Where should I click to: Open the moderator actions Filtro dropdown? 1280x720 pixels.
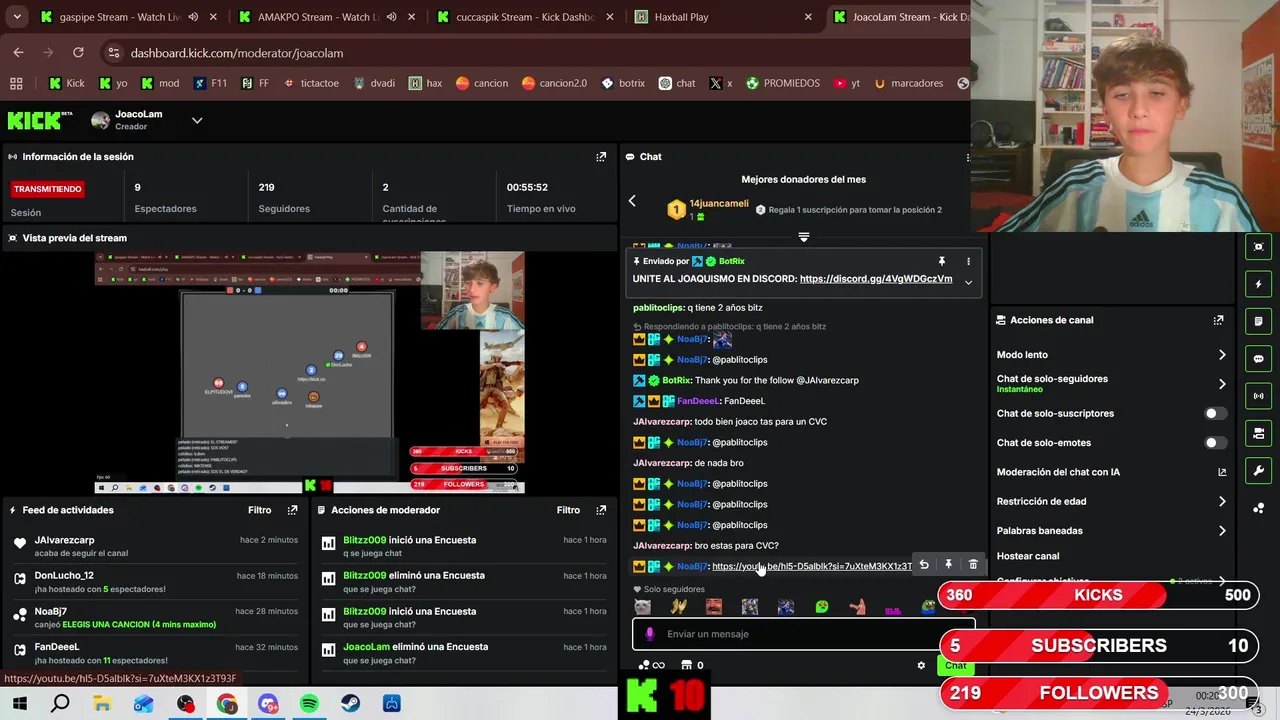tap(568, 510)
